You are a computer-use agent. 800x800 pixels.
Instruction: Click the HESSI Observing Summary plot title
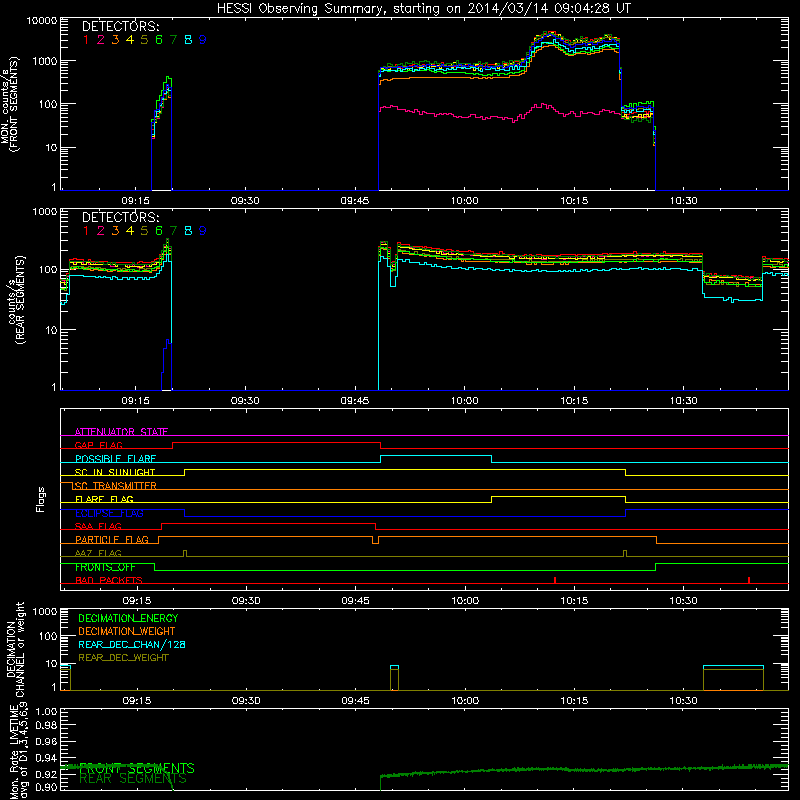point(424,9)
